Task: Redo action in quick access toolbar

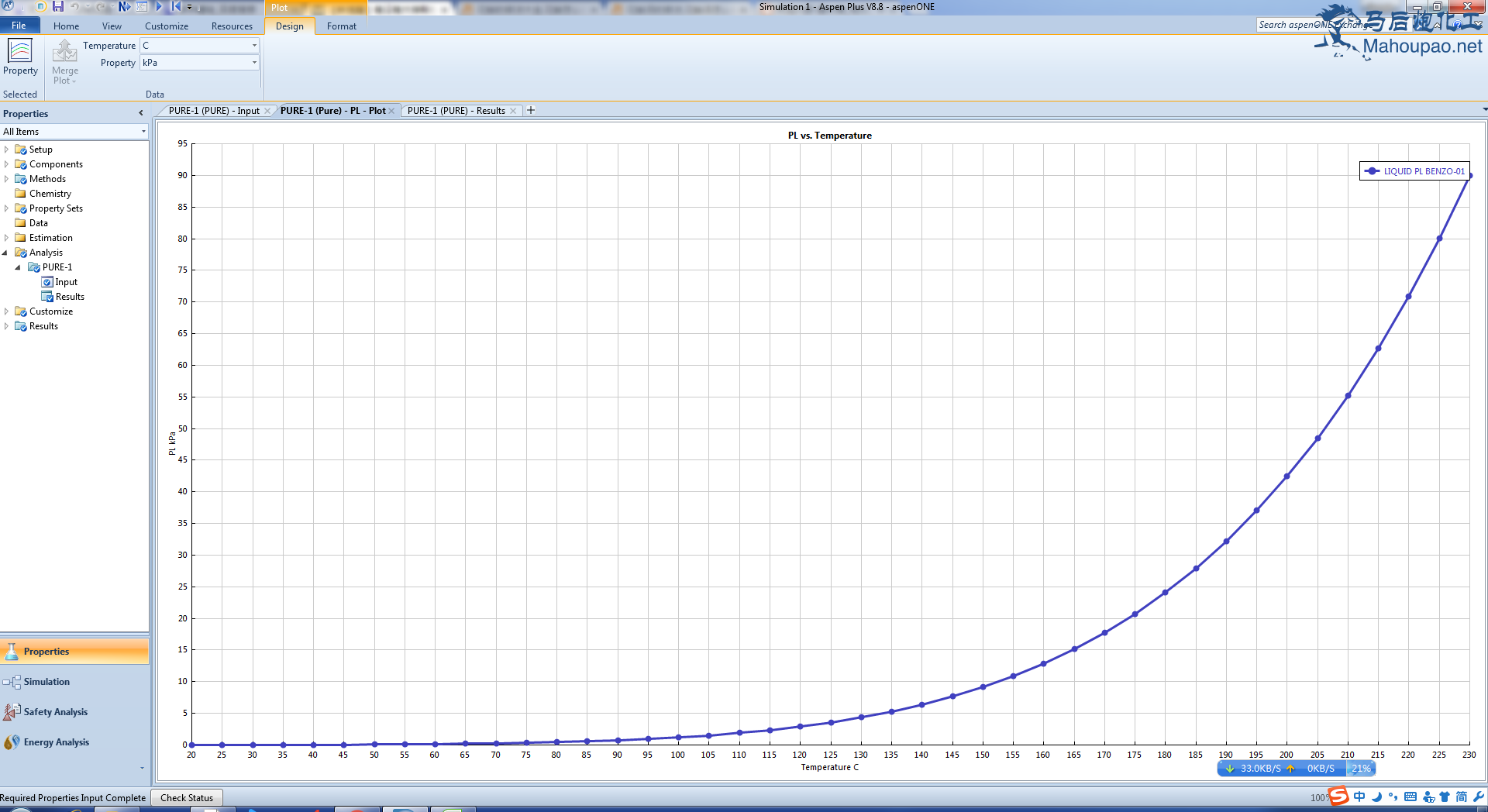Action: pos(101,6)
